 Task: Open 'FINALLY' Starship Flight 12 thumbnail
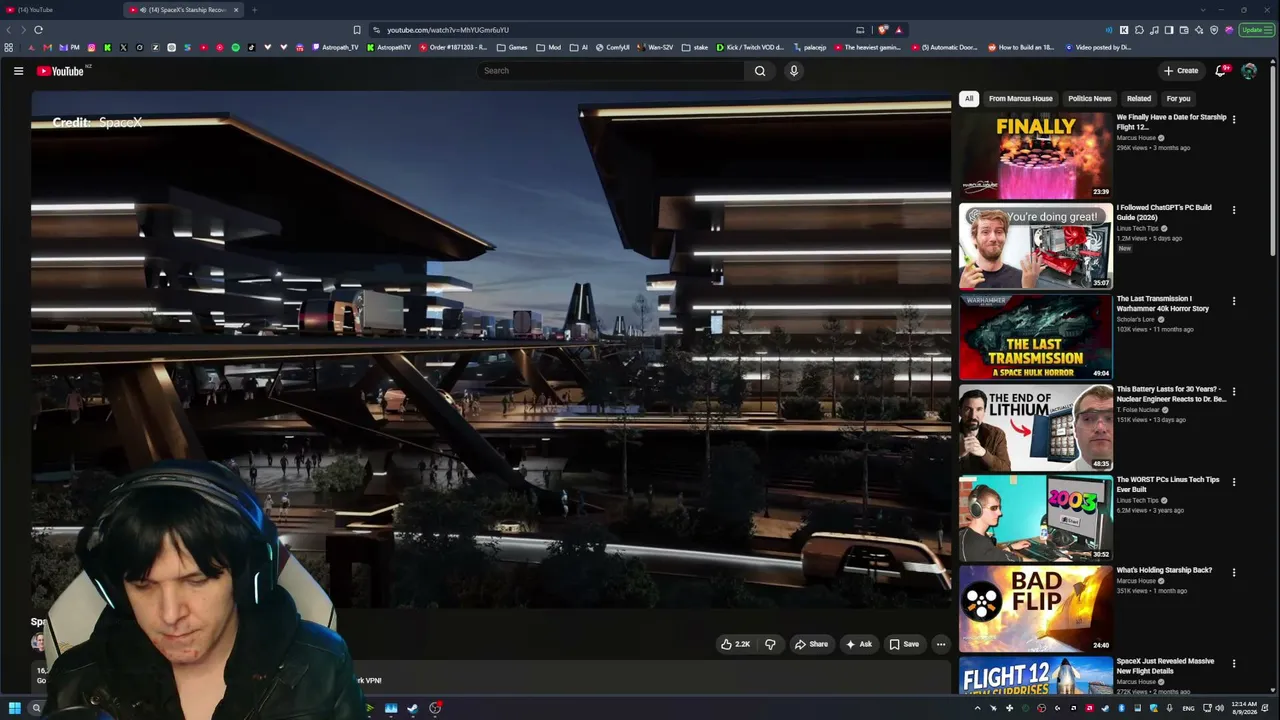(x=1035, y=155)
